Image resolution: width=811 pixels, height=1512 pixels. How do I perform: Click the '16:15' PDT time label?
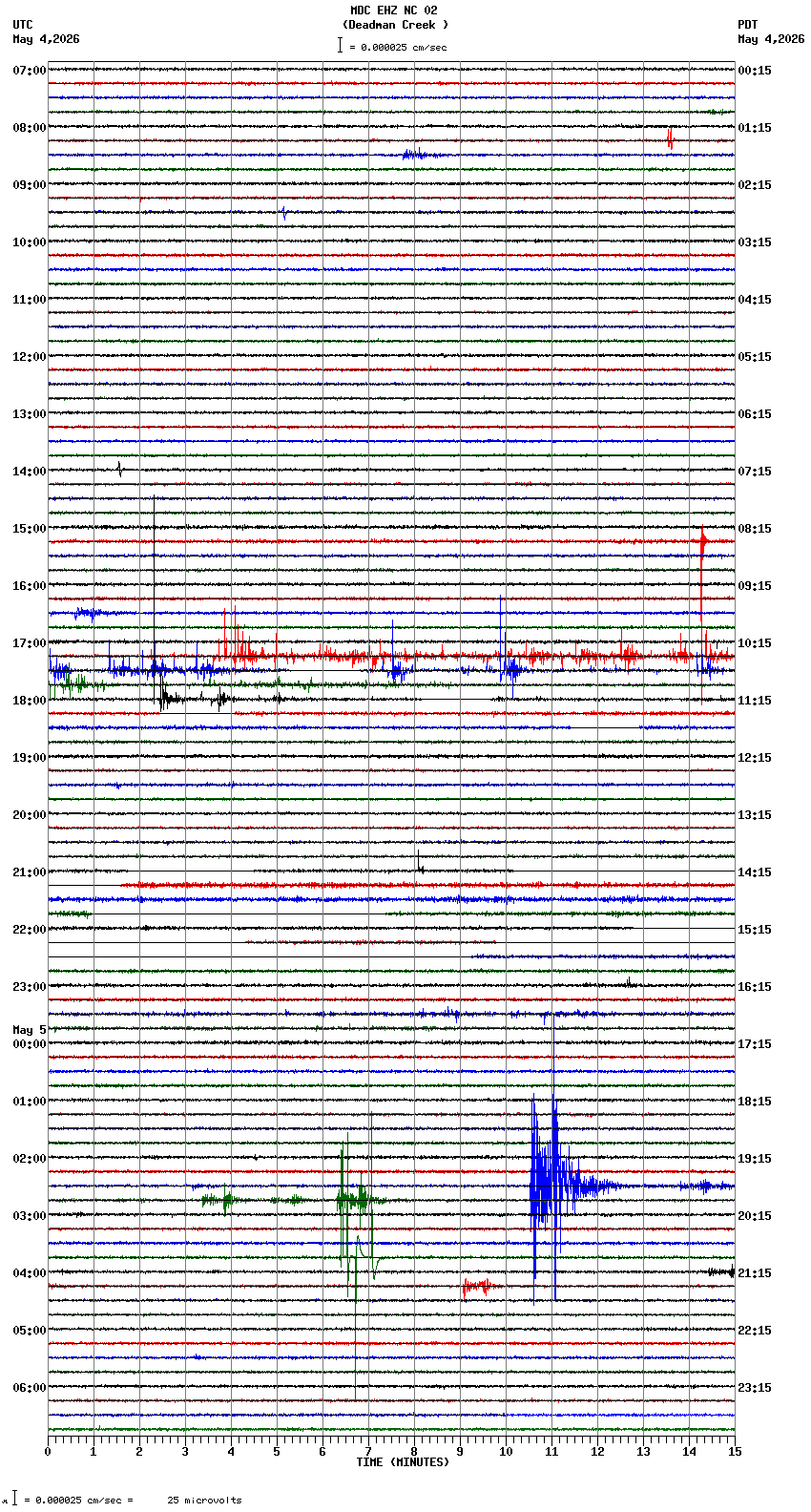754,987
